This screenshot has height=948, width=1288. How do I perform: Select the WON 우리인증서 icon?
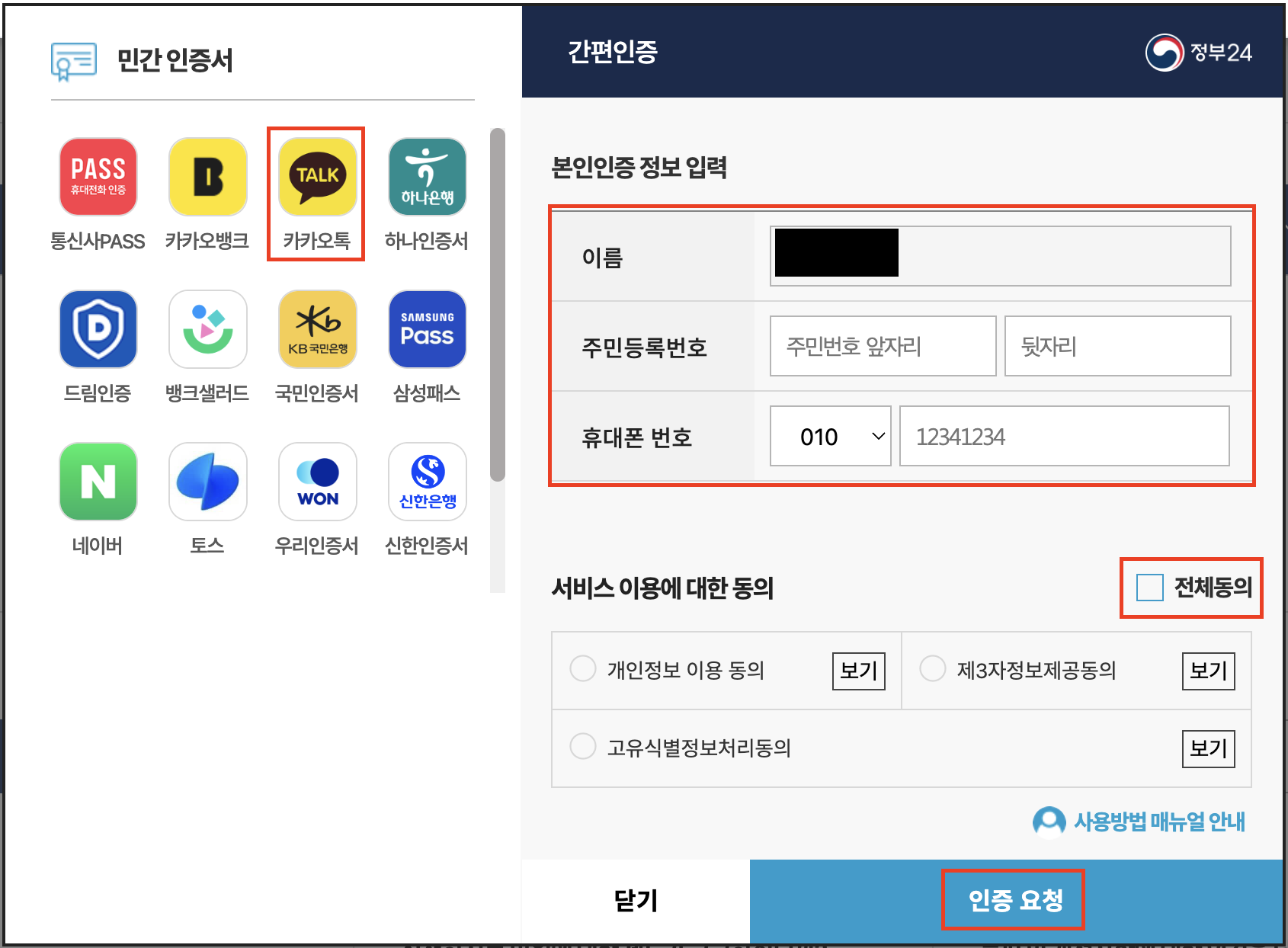318,482
